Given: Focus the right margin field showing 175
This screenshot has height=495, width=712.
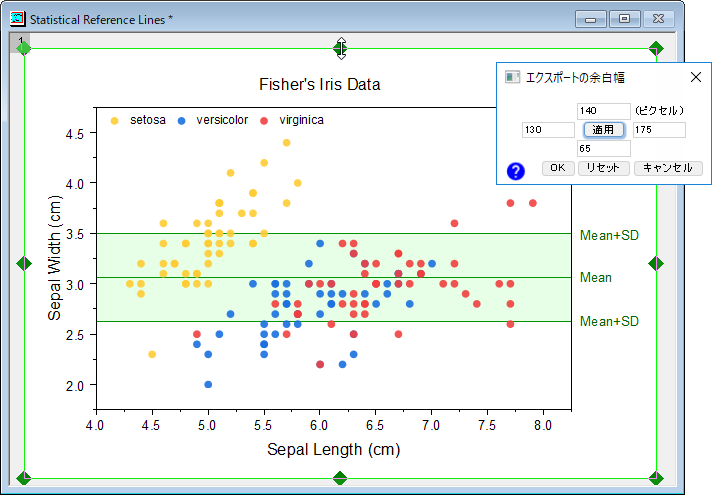Looking at the screenshot, I should coord(658,130).
